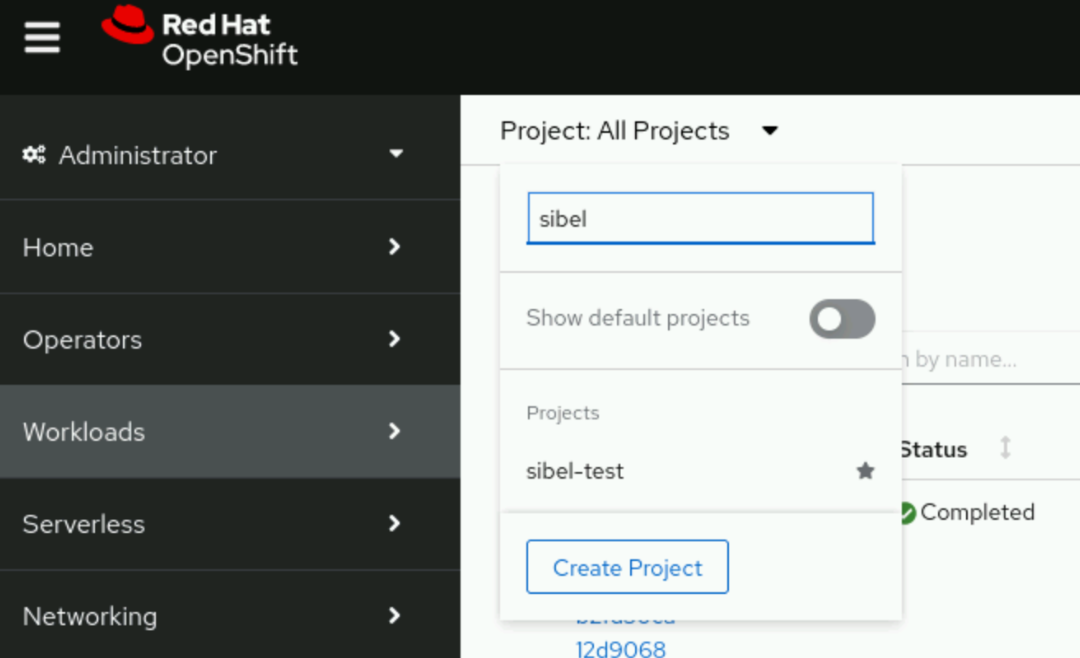Expand Operators section chevron

pos(394,339)
